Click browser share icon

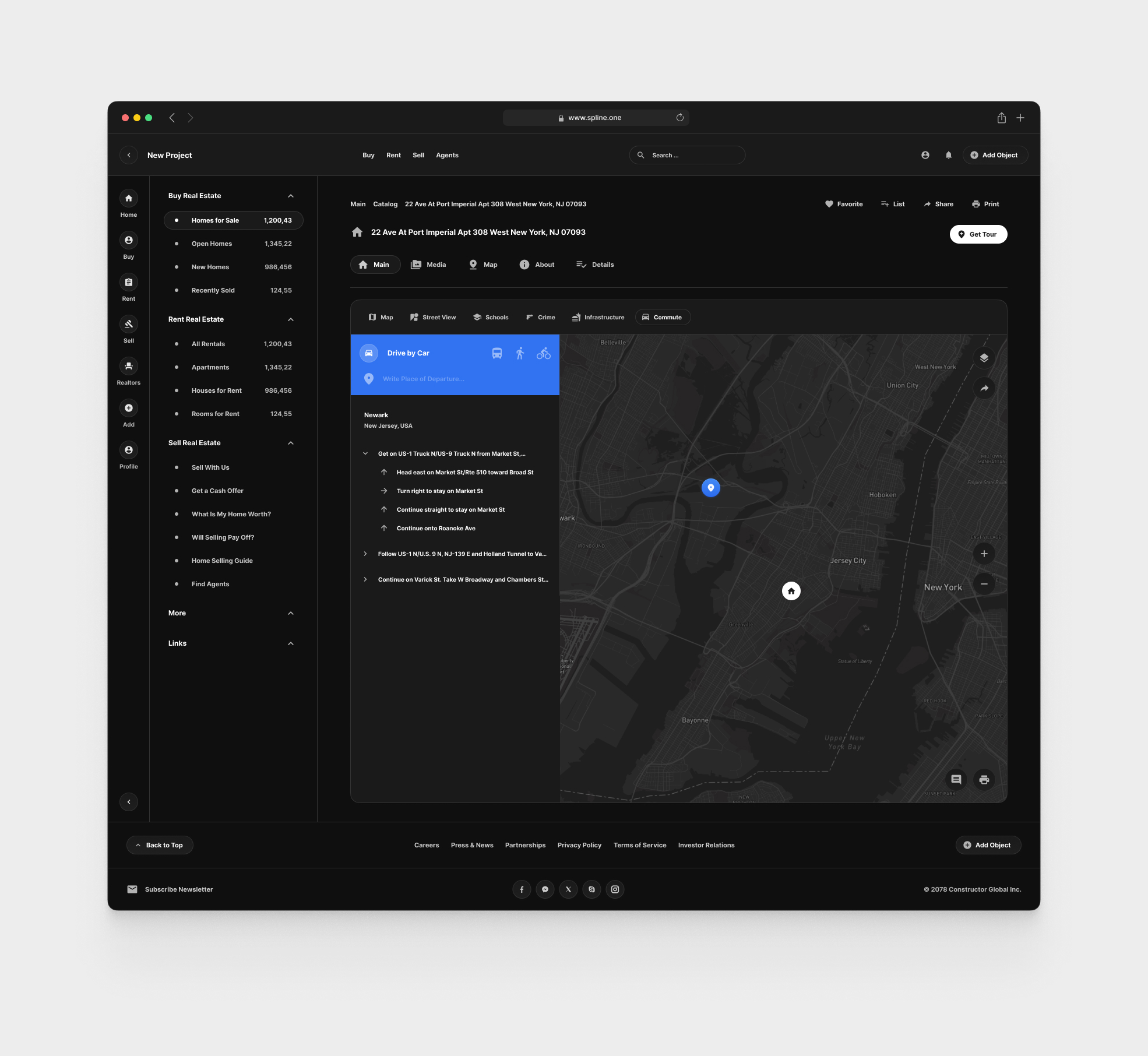pyautogui.click(x=1002, y=118)
